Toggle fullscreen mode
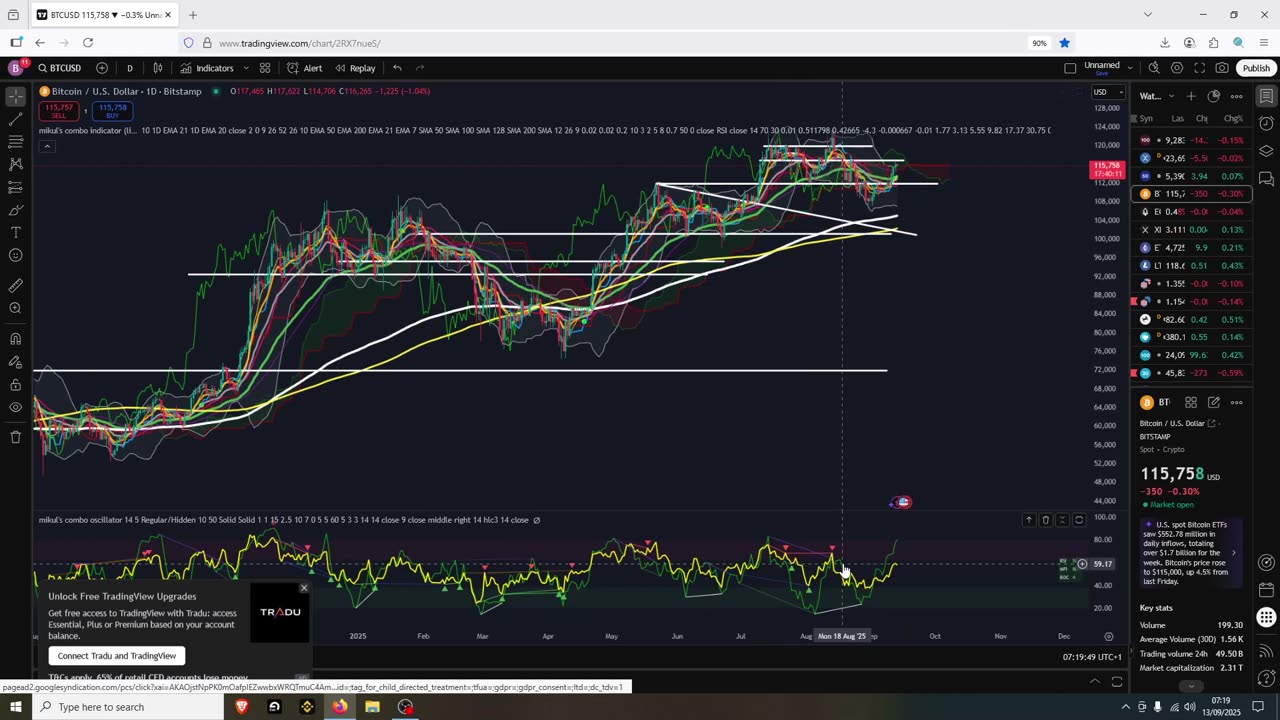The height and width of the screenshot is (720, 1280). (1199, 68)
